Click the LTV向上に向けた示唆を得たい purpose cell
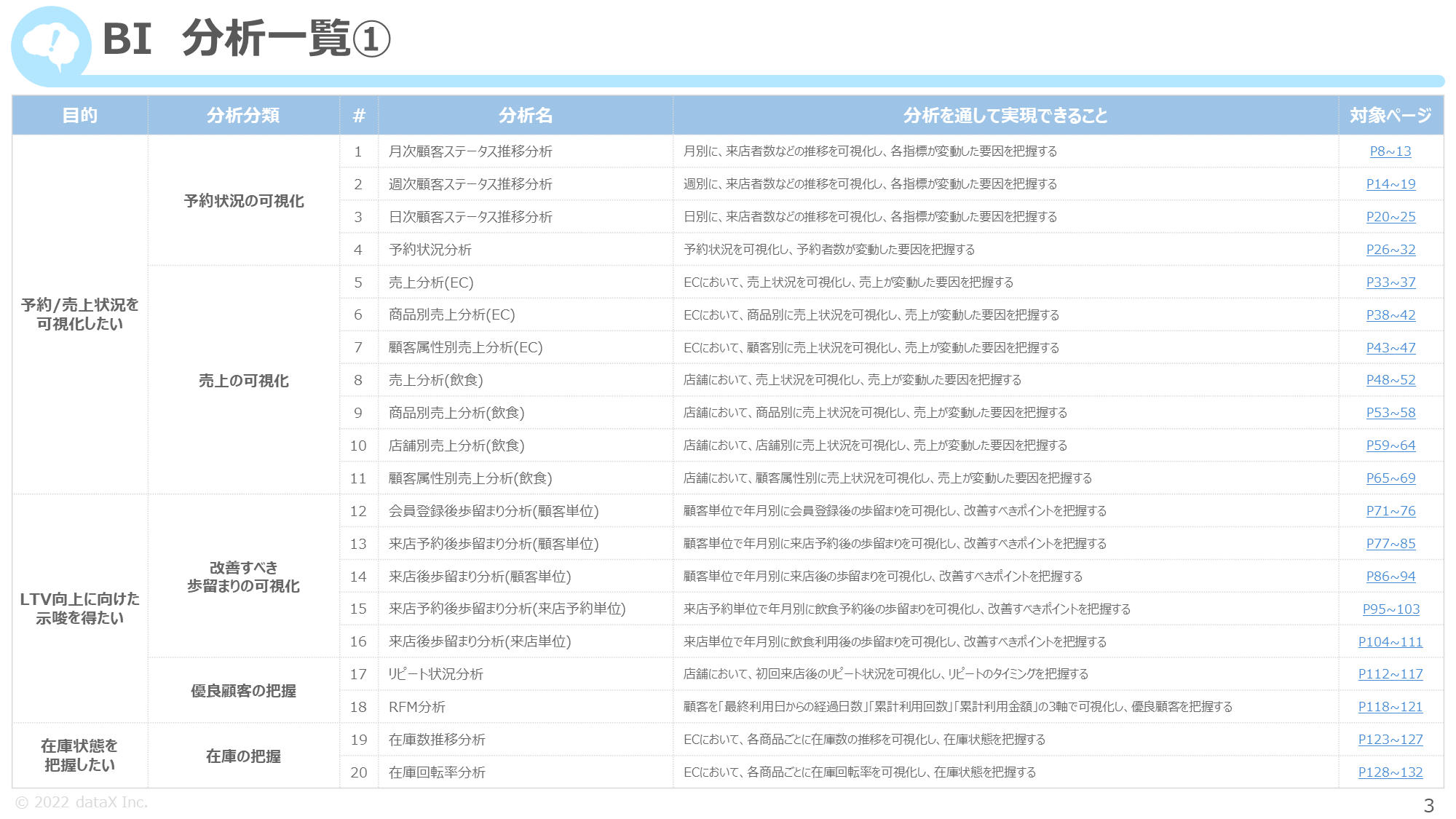This screenshot has height=819, width=1456. point(80,609)
